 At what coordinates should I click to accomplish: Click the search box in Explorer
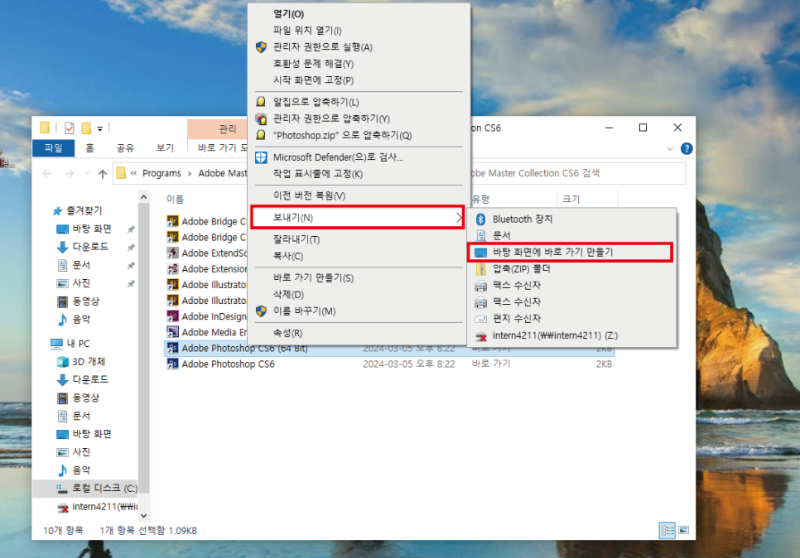pos(578,173)
